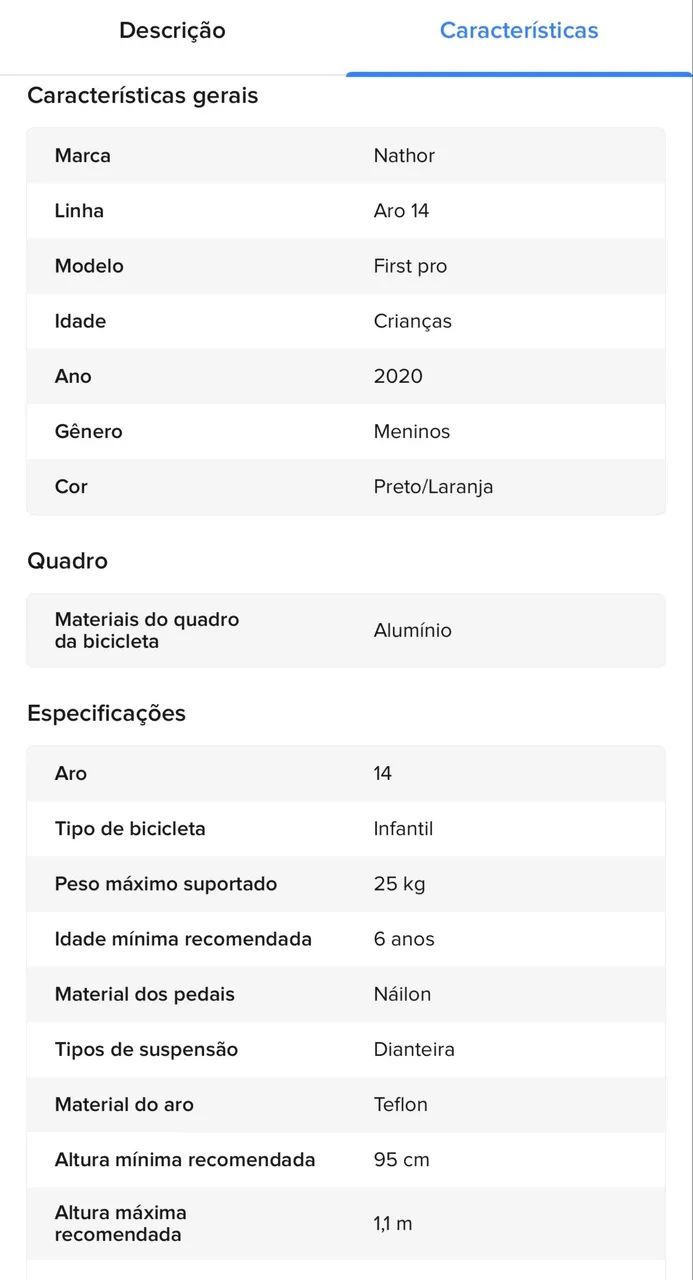Image resolution: width=693 pixels, height=1280 pixels.
Task: Tap the Tipo de bicicleta Infantil row
Action: click(346, 829)
